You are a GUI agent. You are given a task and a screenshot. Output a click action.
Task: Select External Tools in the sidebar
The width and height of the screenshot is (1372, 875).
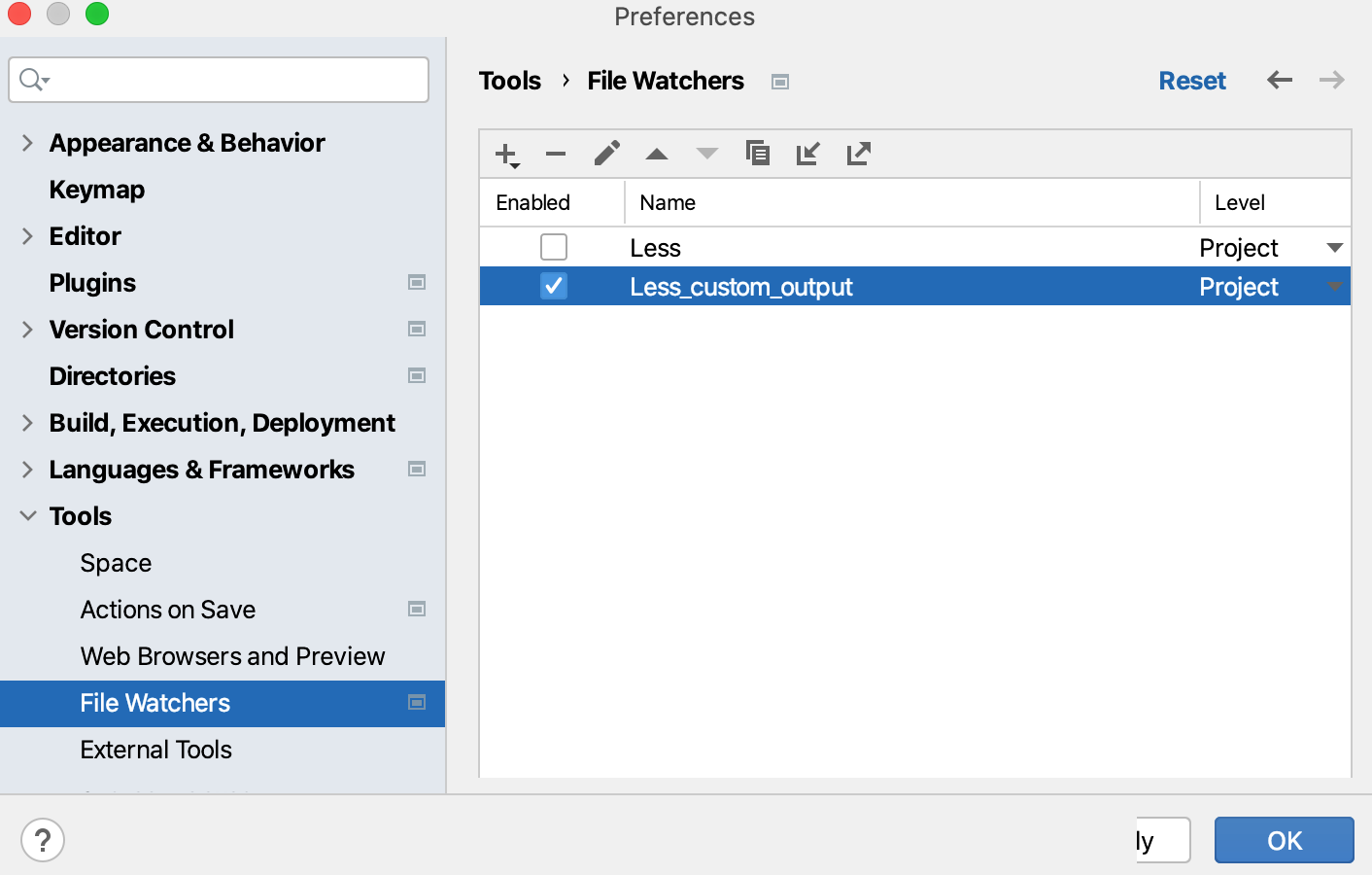[x=155, y=750]
